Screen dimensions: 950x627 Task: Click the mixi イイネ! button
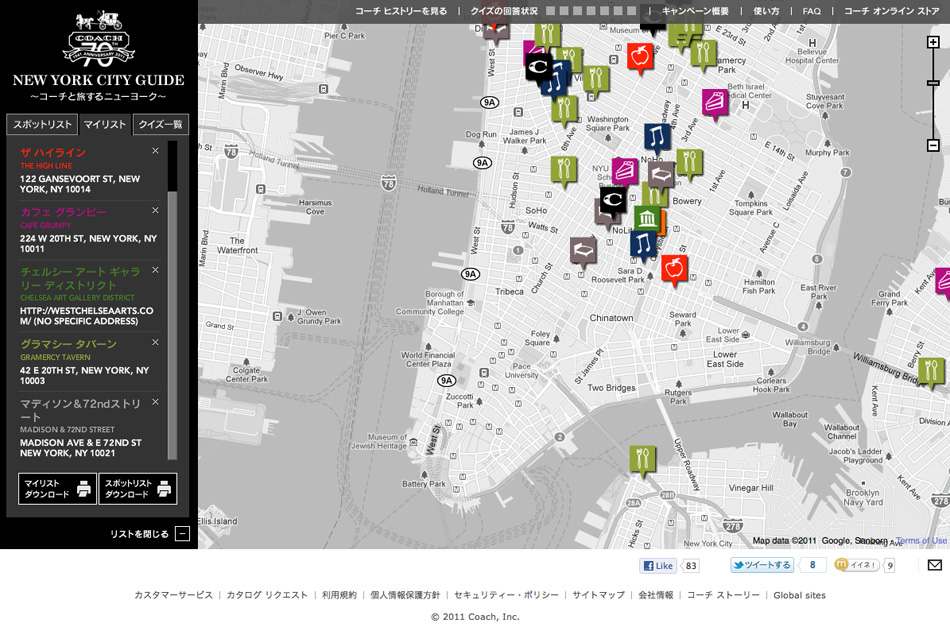coord(857,565)
